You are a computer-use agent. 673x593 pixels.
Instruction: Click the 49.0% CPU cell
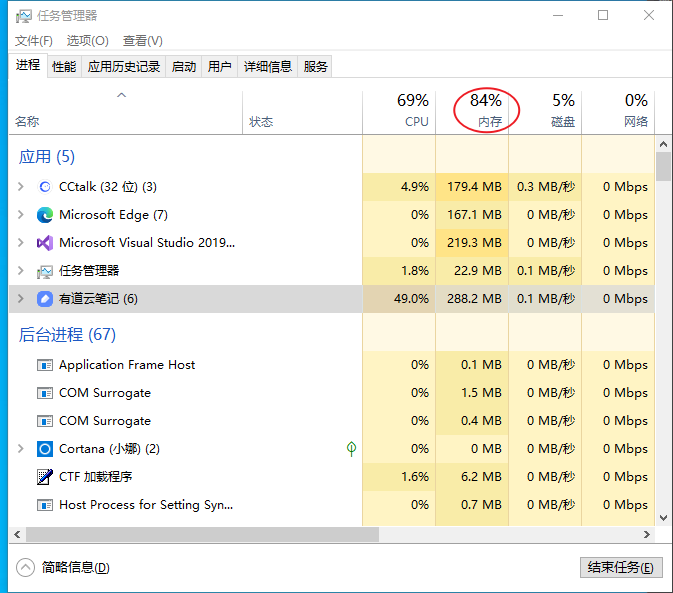click(x=399, y=299)
